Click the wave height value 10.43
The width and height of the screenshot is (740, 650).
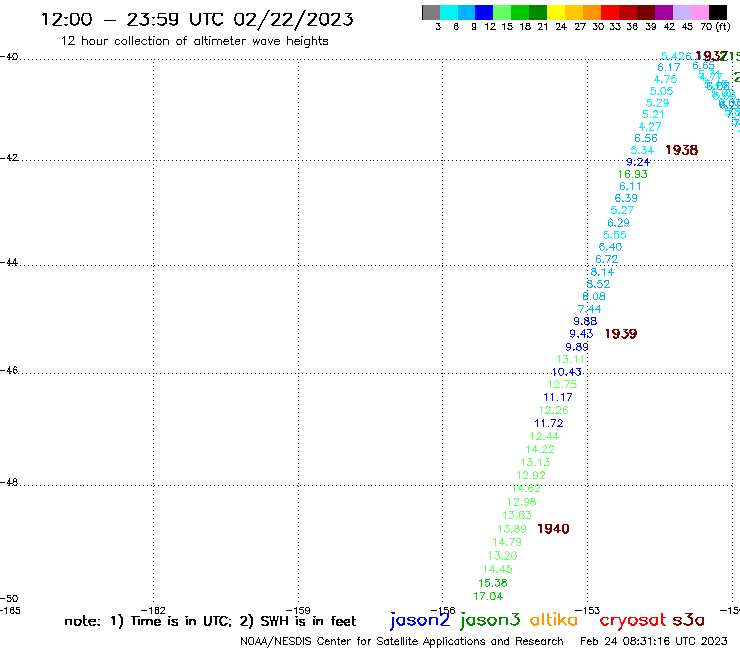[566, 372]
